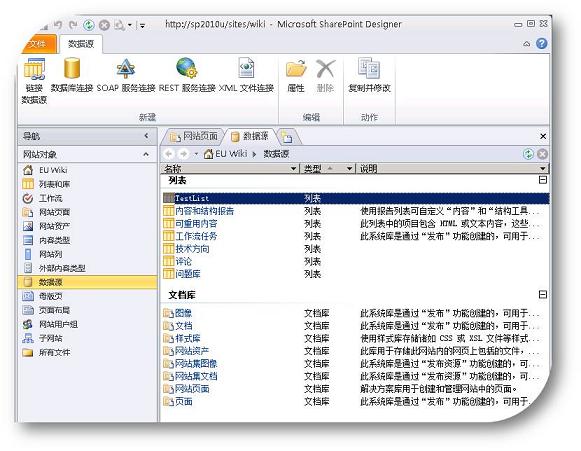The image size is (581, 451).
Task: Click the SOAP 服务连接 icon
Action: point(126,69)
